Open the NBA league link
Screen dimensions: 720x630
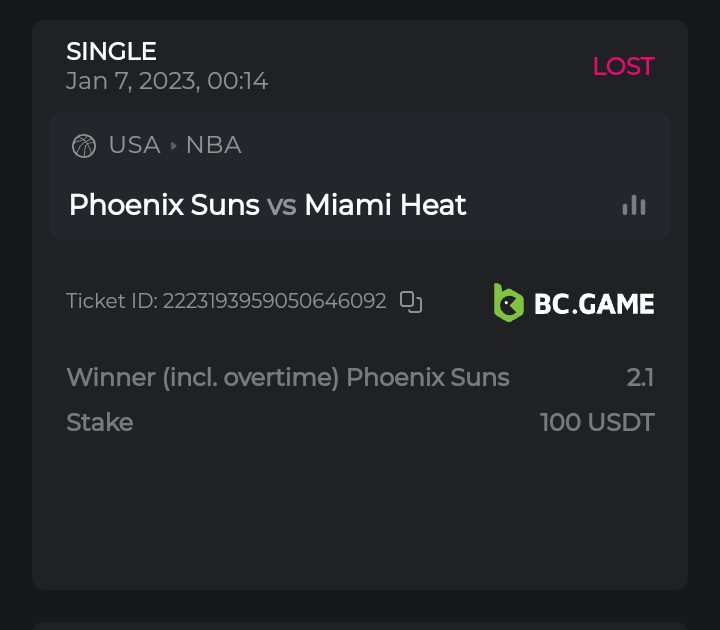[x=214, y=146]
